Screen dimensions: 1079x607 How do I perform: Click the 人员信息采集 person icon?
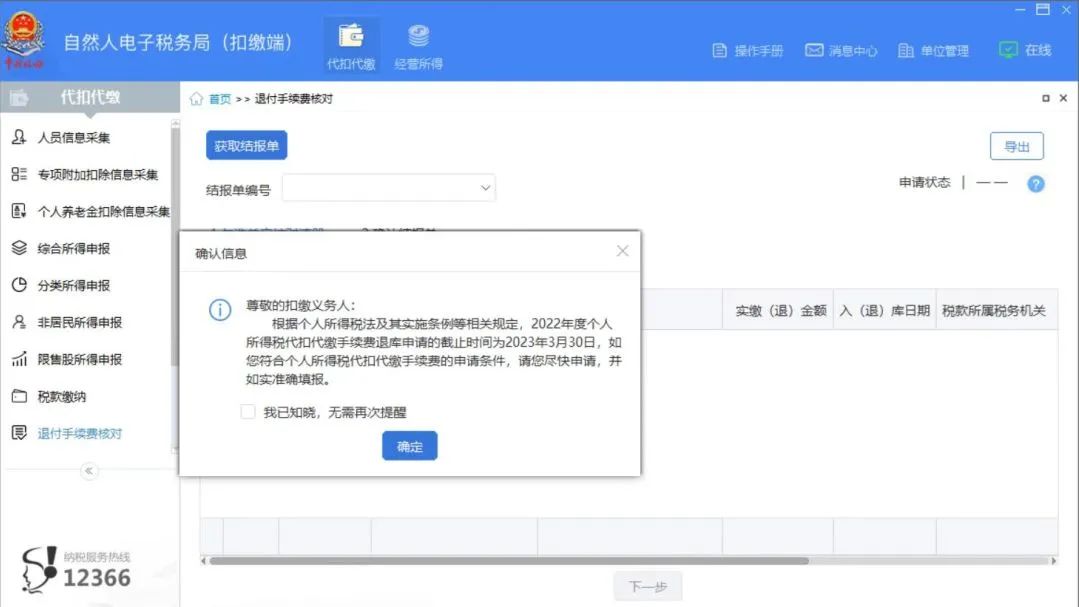[x=19, y=137]
